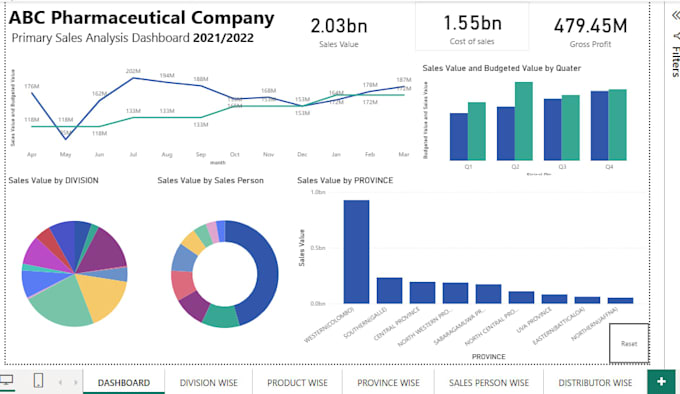Select the WESTERN(COLOMBO) province bar
680x394 pixels.
tap(356, 251)
